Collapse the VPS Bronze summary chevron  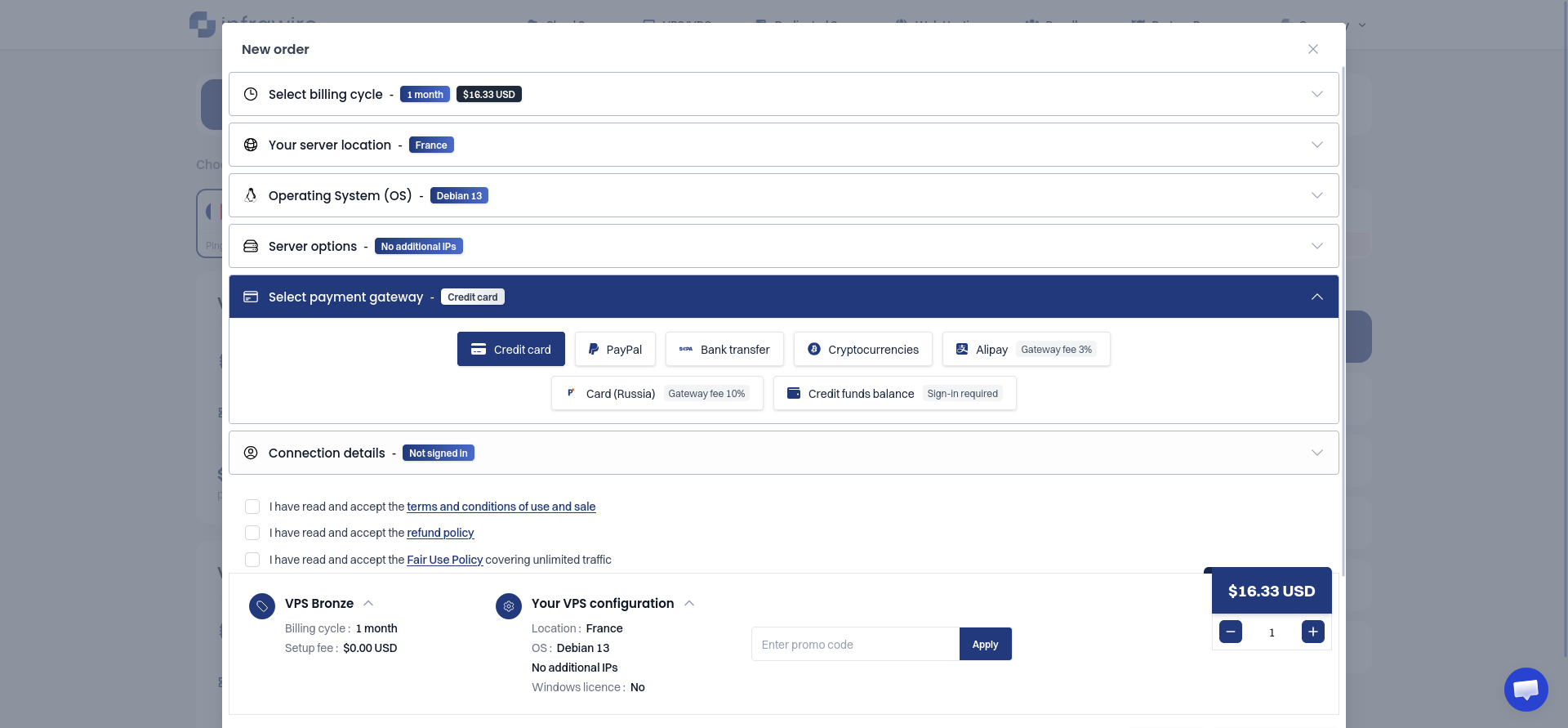click(368, 603)
